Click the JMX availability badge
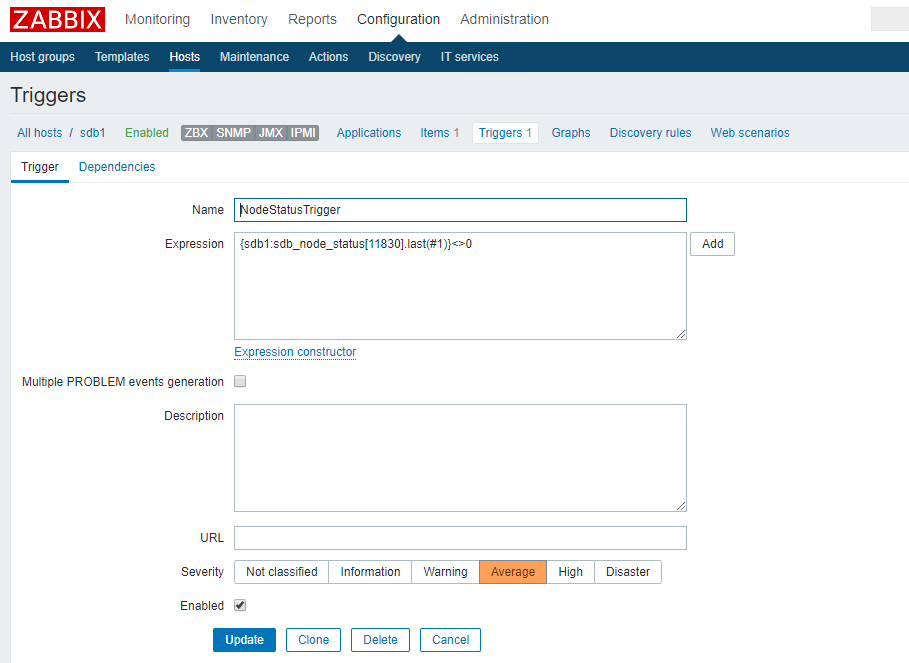The height and width of the screenshot is (663, 909). (x=270, y=133)
